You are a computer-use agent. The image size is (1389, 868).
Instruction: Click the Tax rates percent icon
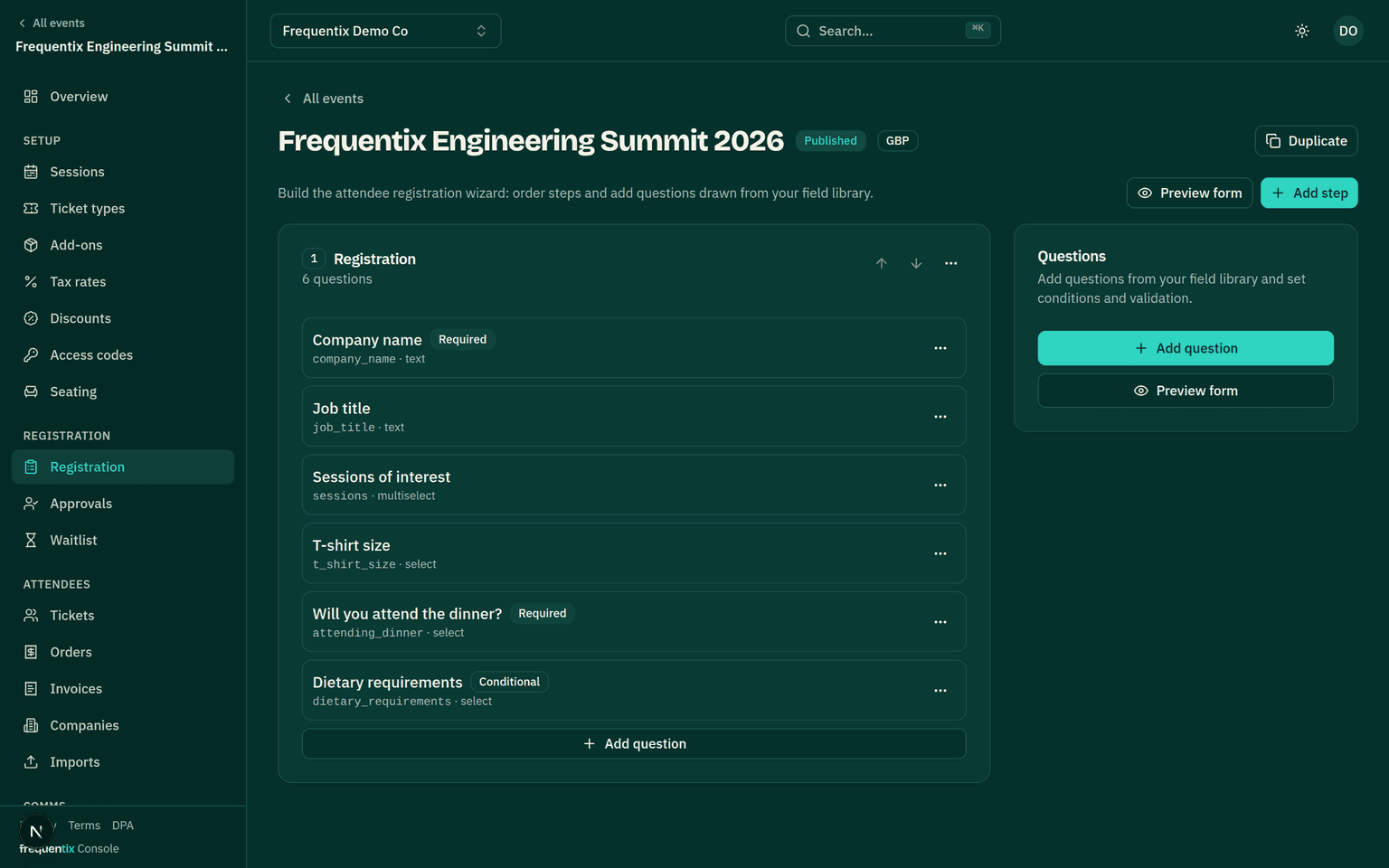click(x=31, y=281)
